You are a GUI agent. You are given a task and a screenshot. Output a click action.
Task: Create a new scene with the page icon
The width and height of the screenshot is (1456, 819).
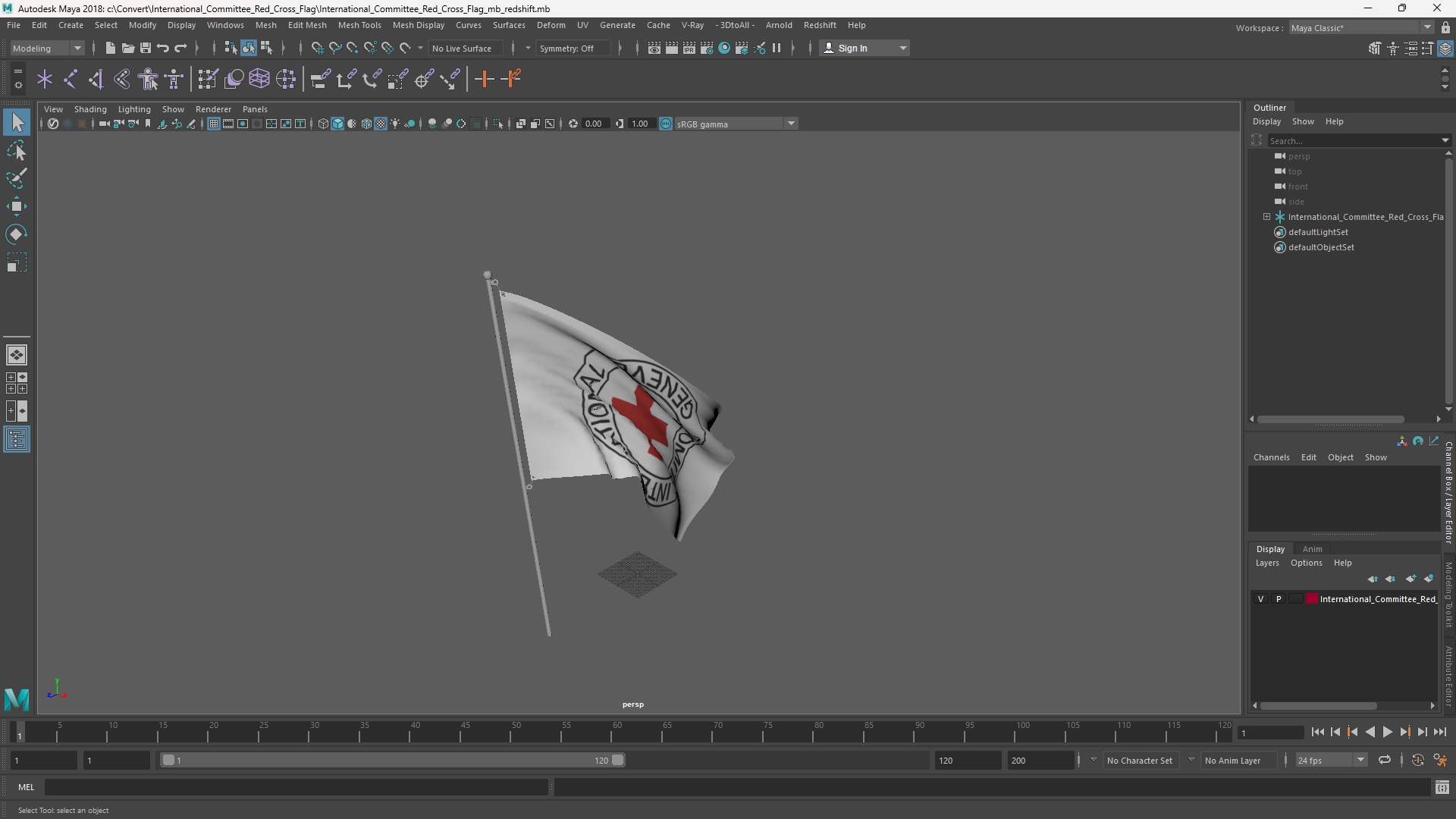click(x=111, y=48)
